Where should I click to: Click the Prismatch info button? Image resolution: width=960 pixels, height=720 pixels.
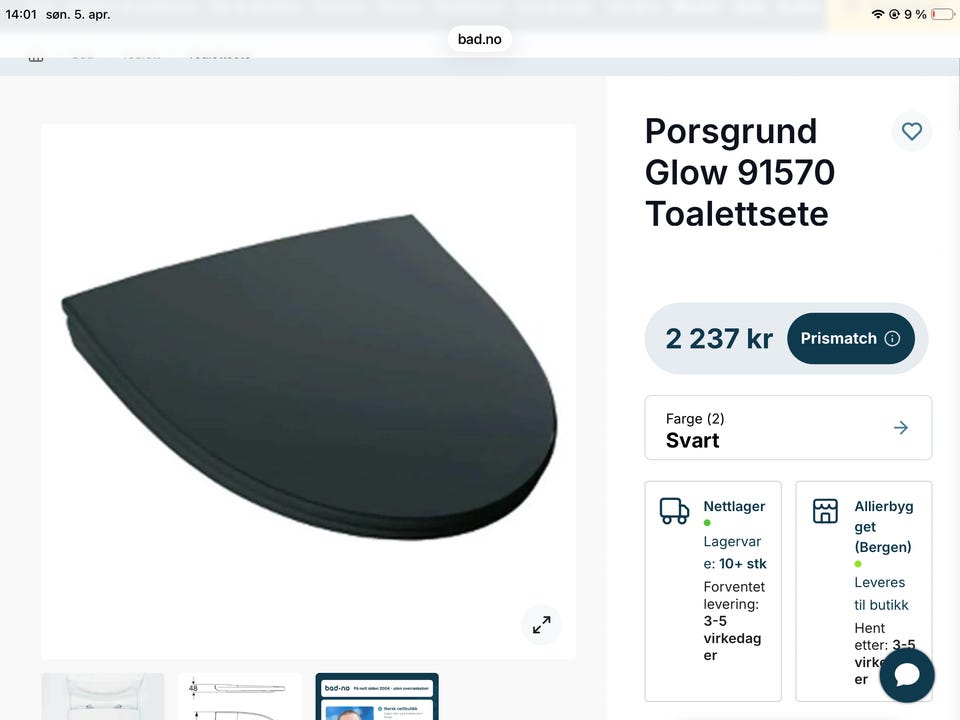[850, 339]
